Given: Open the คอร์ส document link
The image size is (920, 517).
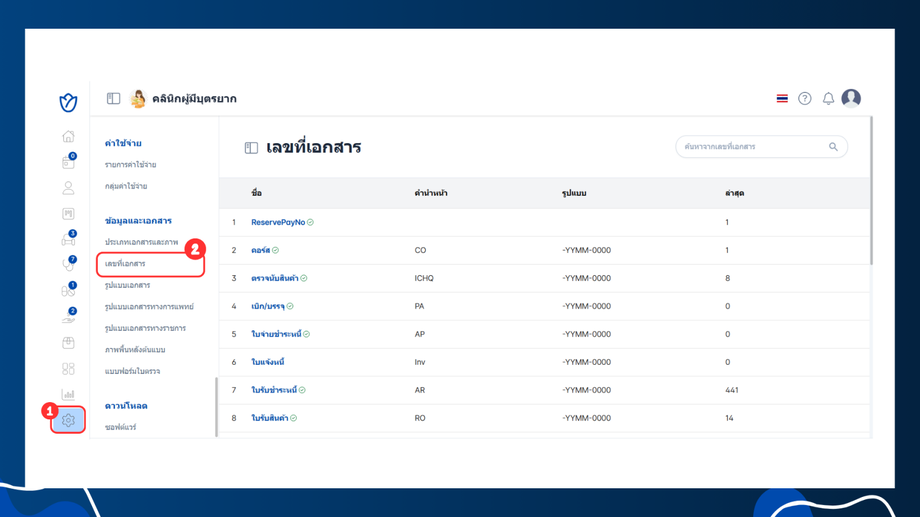Looking at the screenshot, I should point(261,251).
